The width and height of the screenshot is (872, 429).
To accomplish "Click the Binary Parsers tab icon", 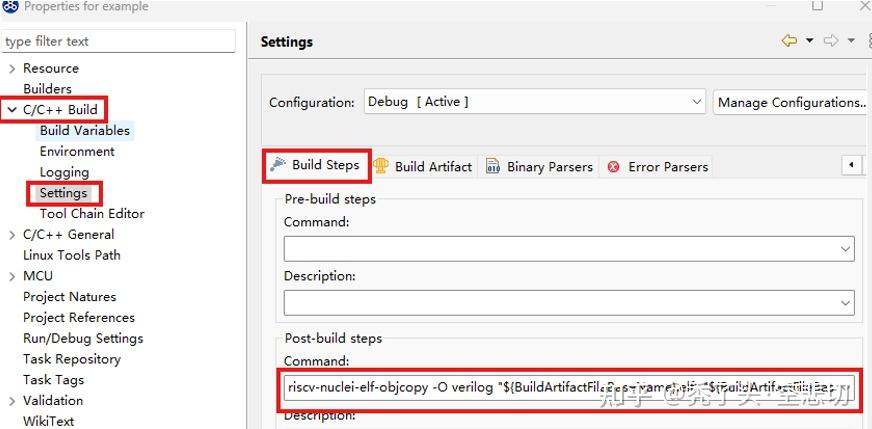I will point(493,167).
